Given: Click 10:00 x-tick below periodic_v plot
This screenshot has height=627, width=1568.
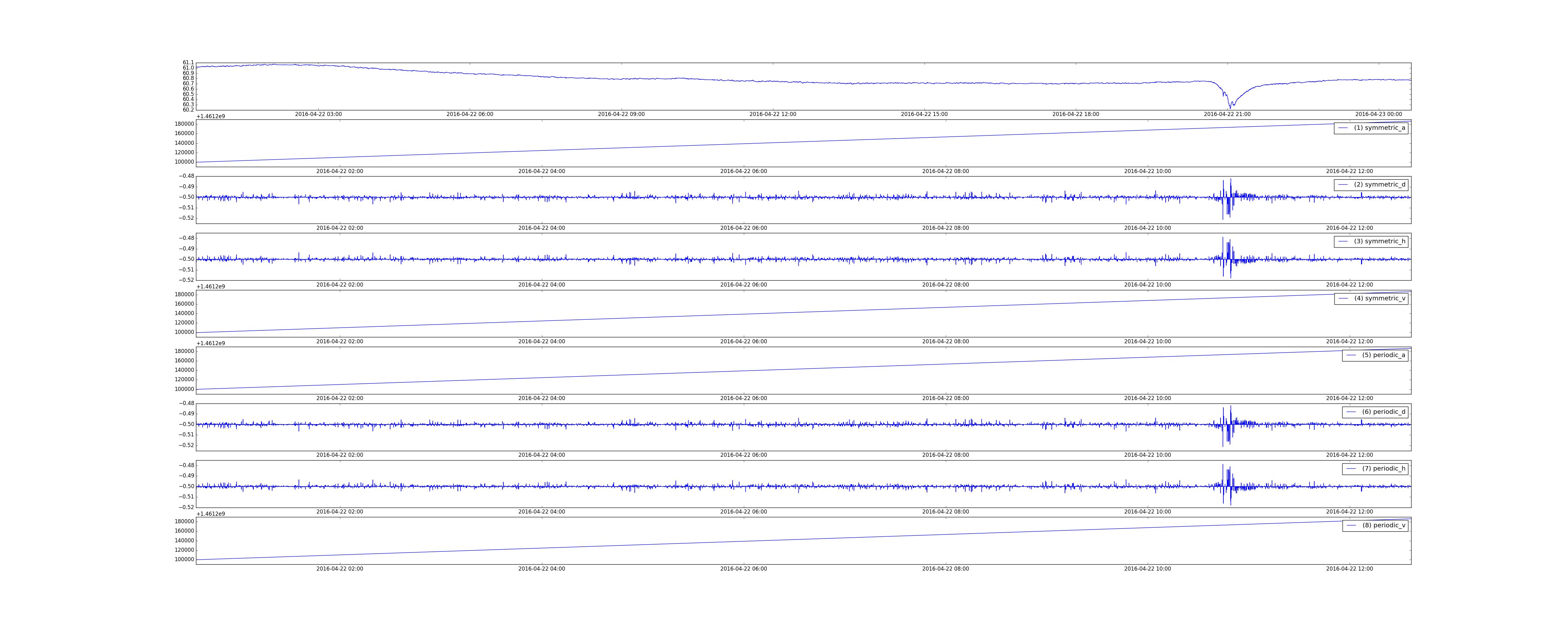Looking at the screenshot, I should (1147, 569).
